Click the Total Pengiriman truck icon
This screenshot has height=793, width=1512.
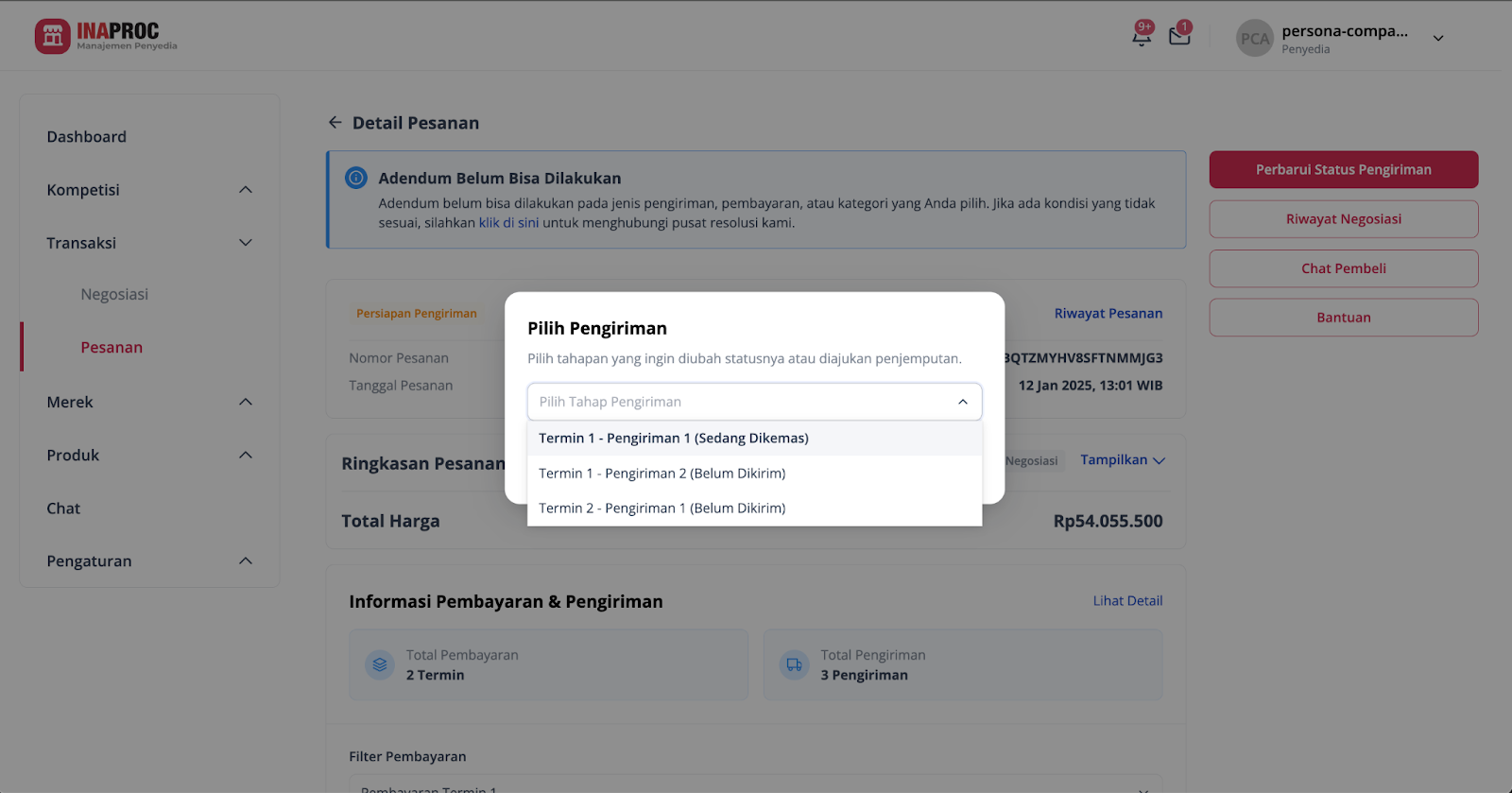[x=794, y=664]
